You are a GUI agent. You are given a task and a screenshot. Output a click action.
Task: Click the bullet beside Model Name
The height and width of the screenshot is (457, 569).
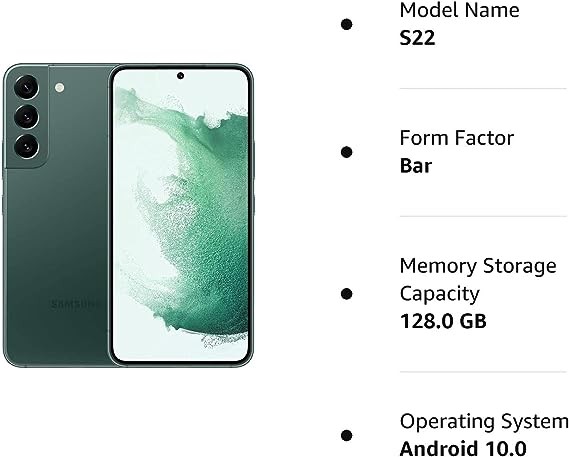347,24
